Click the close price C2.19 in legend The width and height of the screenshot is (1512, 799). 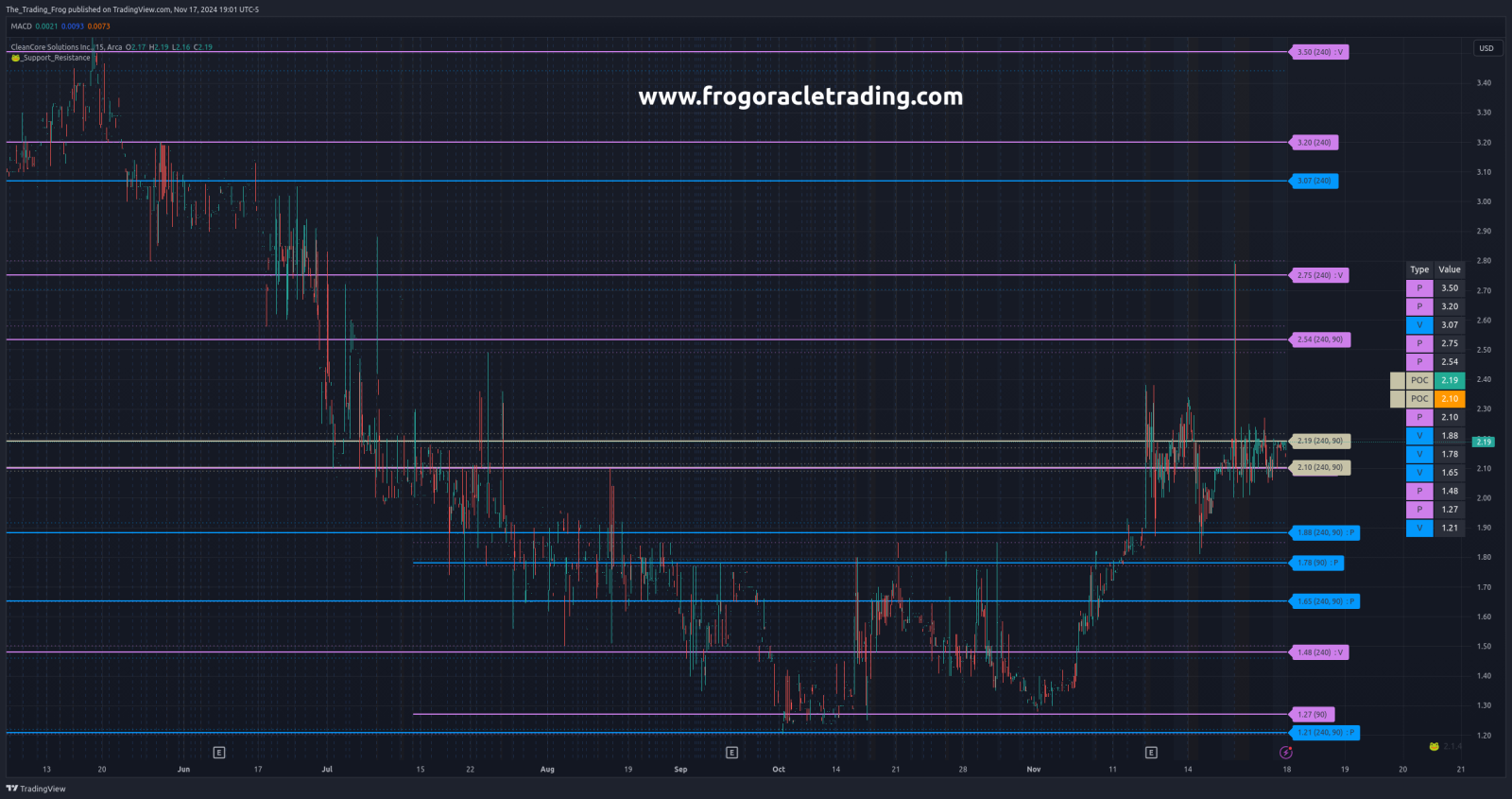(203, 47)
